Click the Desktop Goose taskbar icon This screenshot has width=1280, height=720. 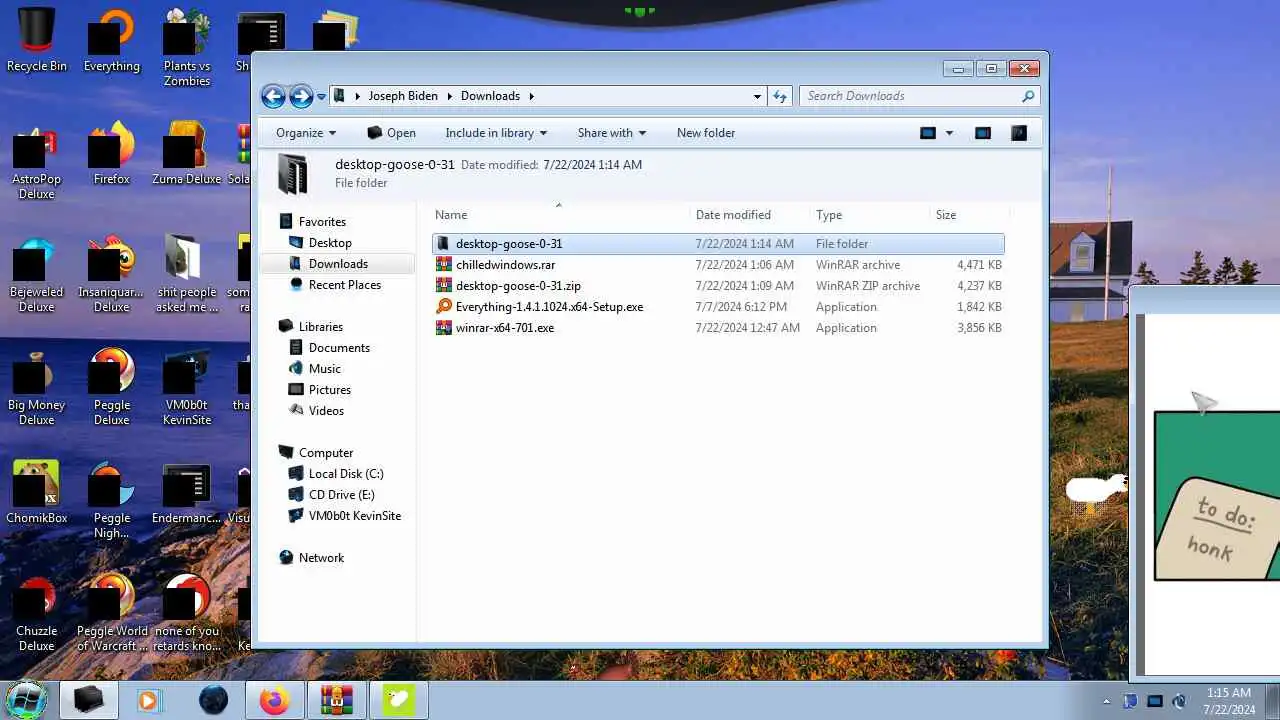point(398,700)
